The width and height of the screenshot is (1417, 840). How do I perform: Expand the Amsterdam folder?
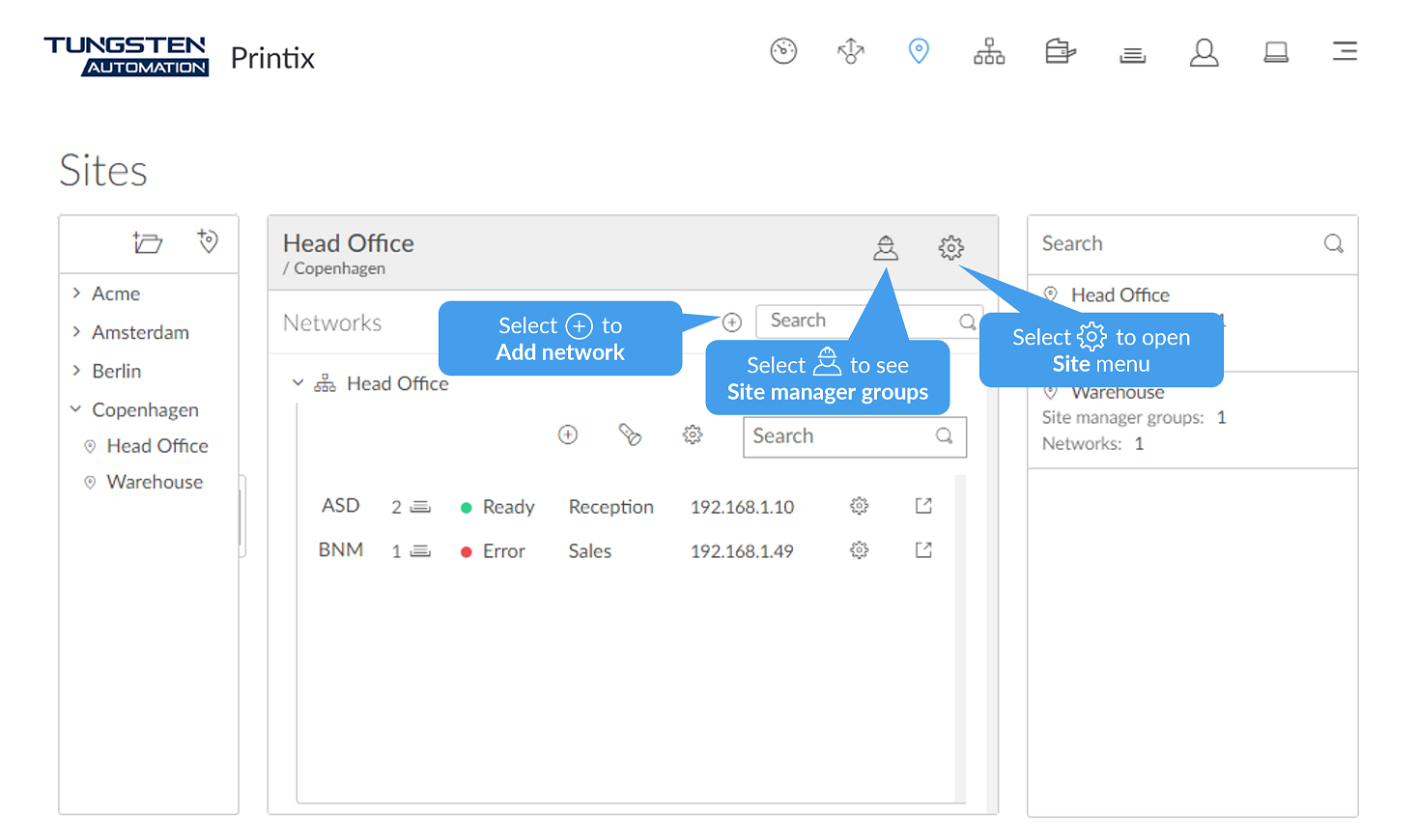(x=76, y=332)
